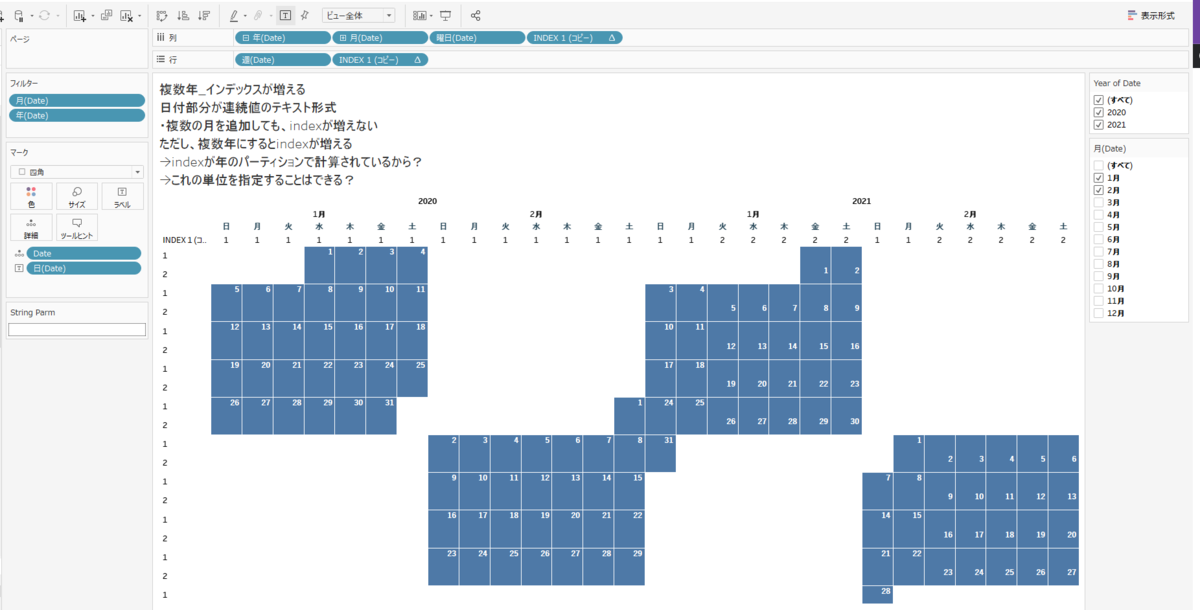
Task: Check the 6月 month checkbox
Action: pyautogui.click(x=1099, y=239)
